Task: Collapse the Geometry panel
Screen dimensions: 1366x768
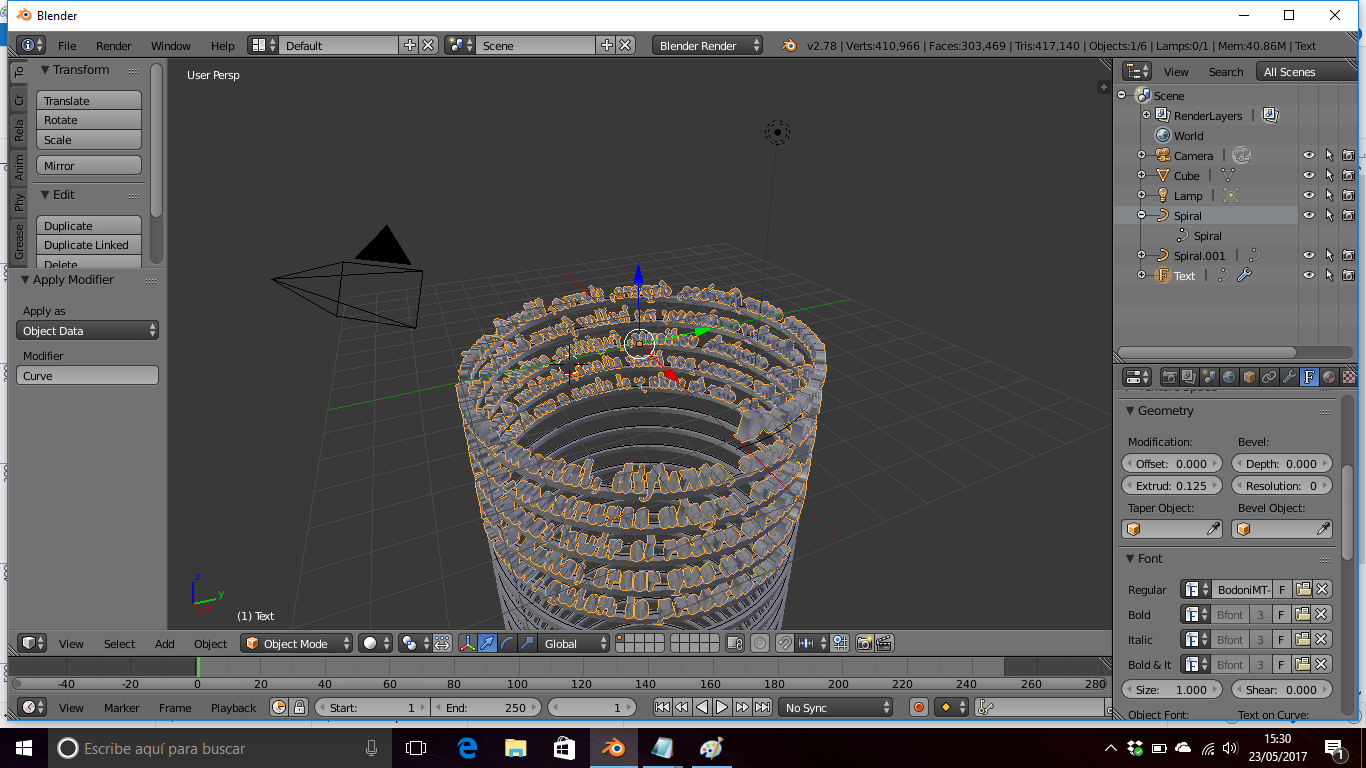Action: (1130, 410)
